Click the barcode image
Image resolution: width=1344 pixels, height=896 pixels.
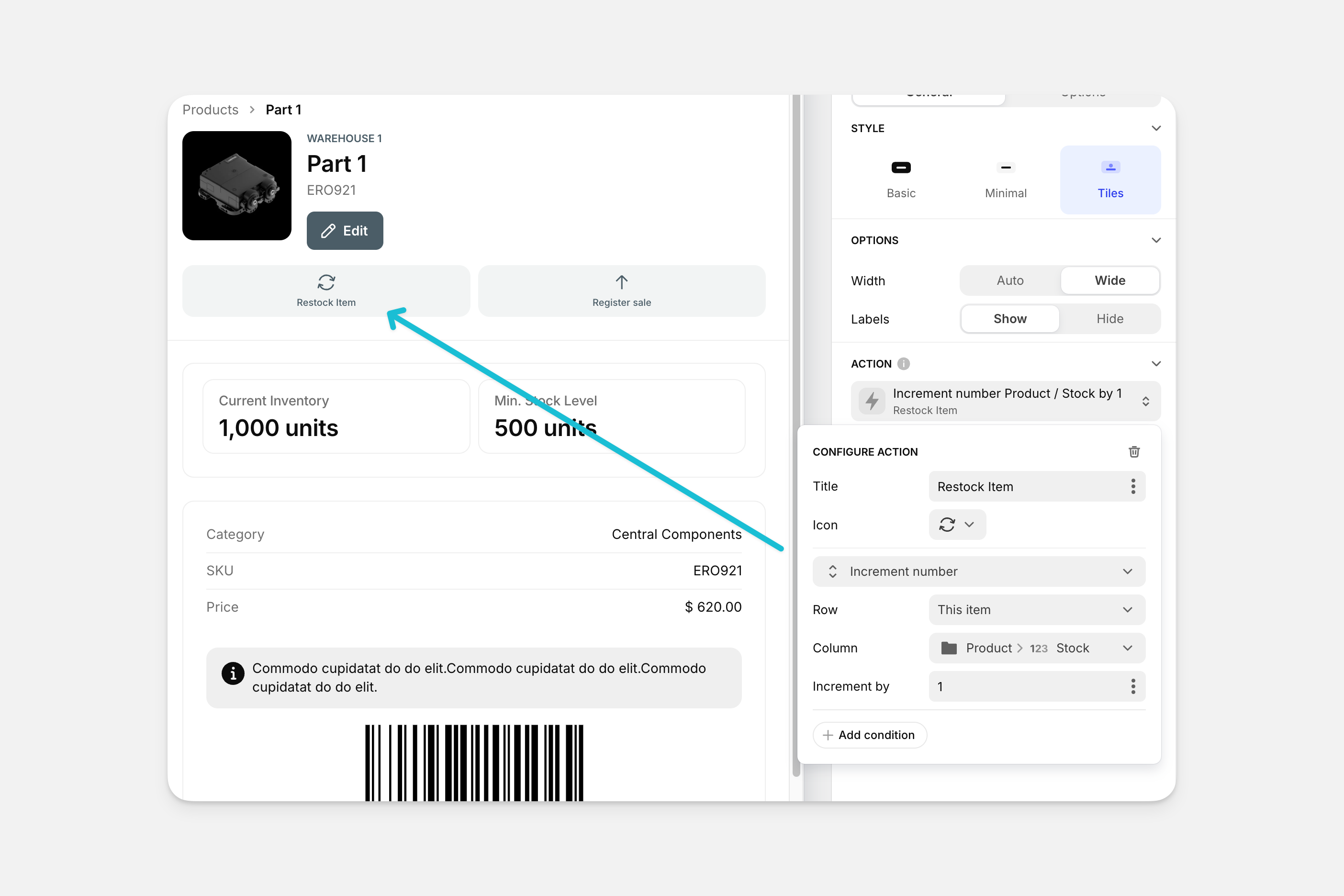point(474,763)
